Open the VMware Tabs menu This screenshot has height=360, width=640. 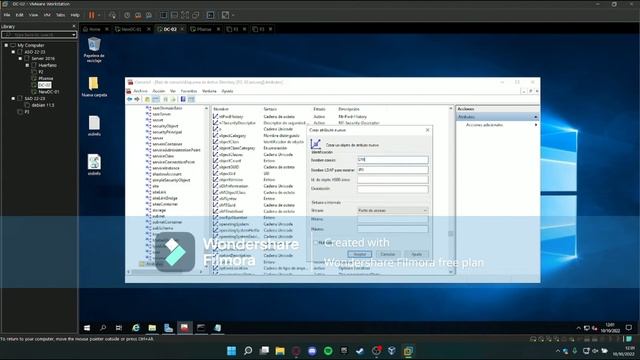pyautogui.click(x=60, y=15)
